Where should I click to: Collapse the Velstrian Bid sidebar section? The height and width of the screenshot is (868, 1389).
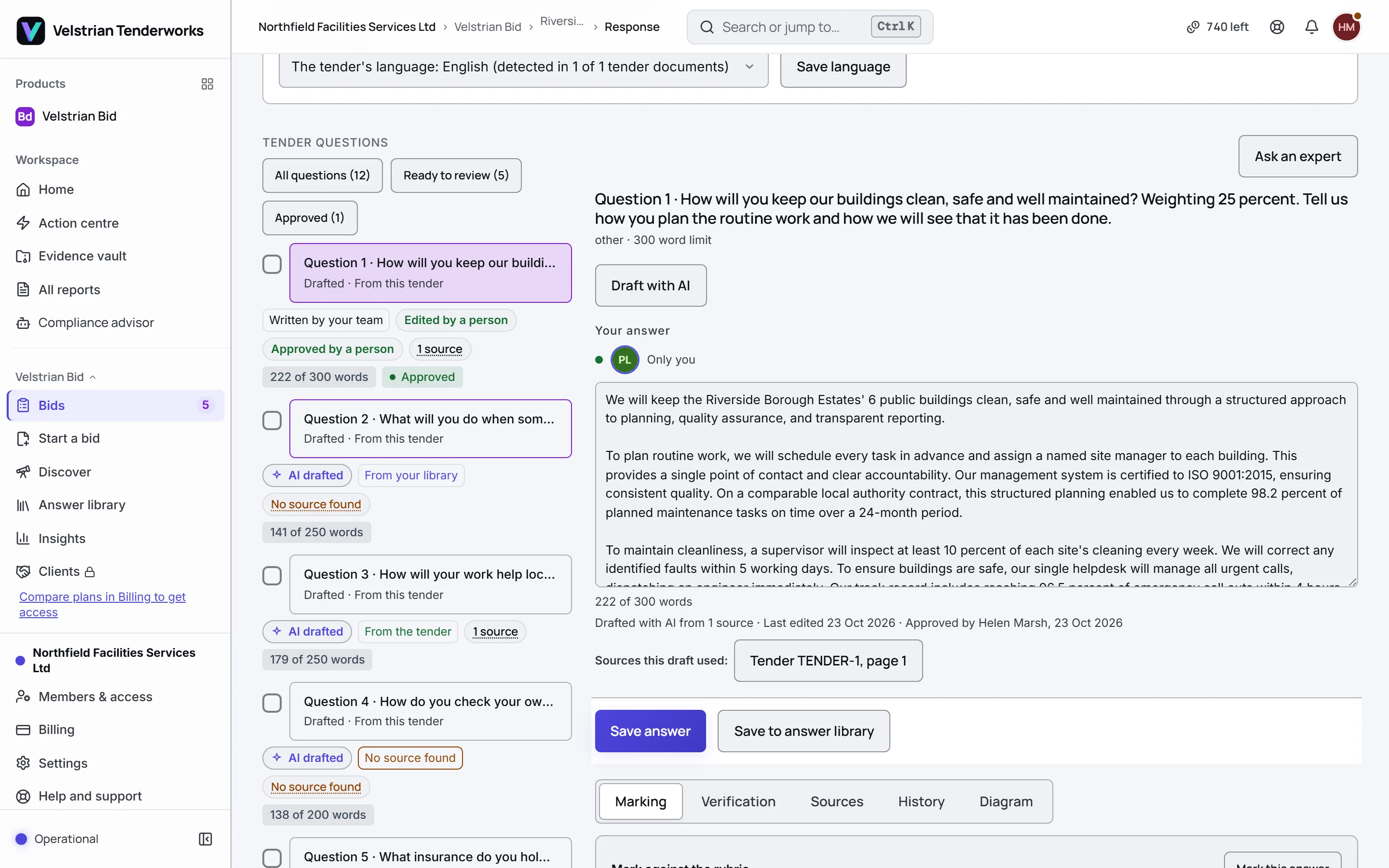point(55,377)
